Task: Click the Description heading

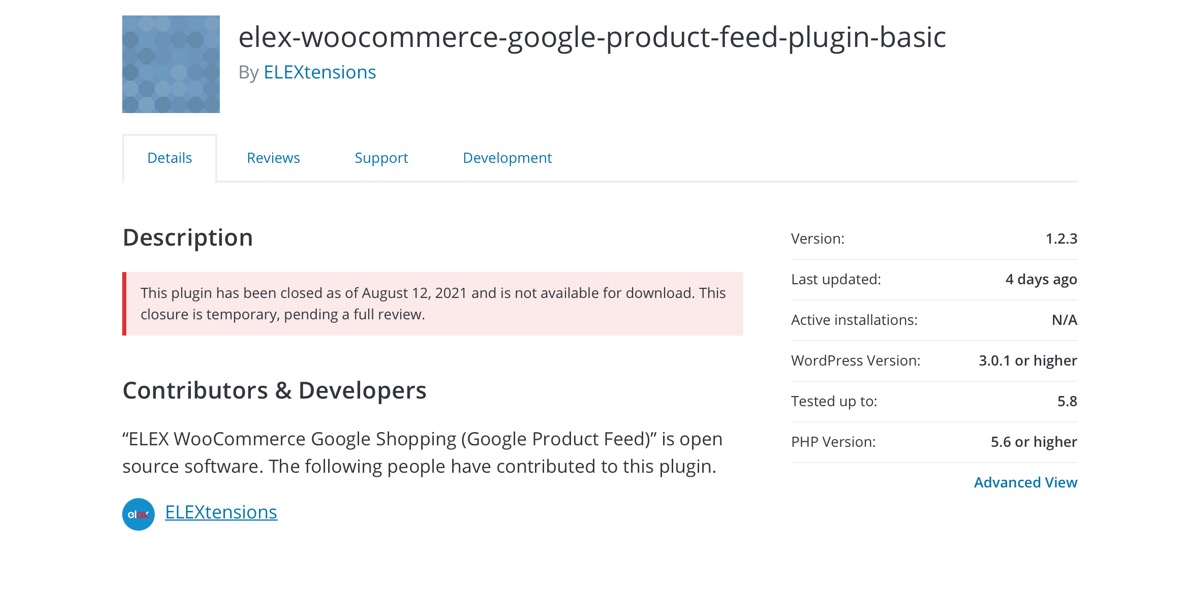Action: (187, 237)
